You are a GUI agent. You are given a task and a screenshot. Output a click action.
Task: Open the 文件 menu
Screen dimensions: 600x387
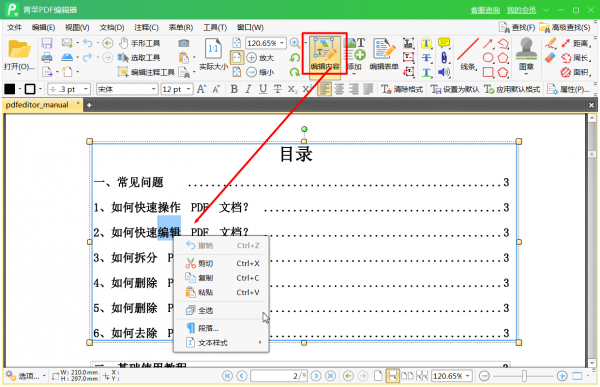pyautogui.click(x=15, y=28)
